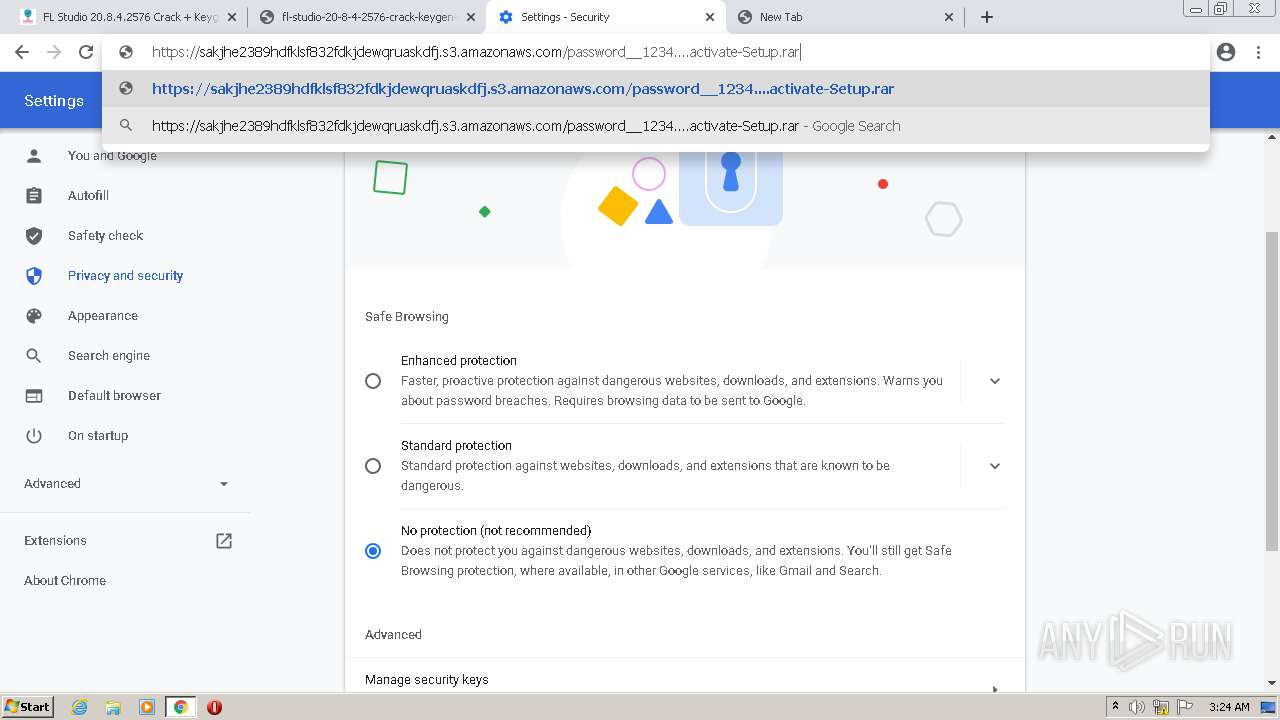Screen dimensions: 1280x720
Task: Expand the Advanced sidebar section
Action: (x=126, y=484)
